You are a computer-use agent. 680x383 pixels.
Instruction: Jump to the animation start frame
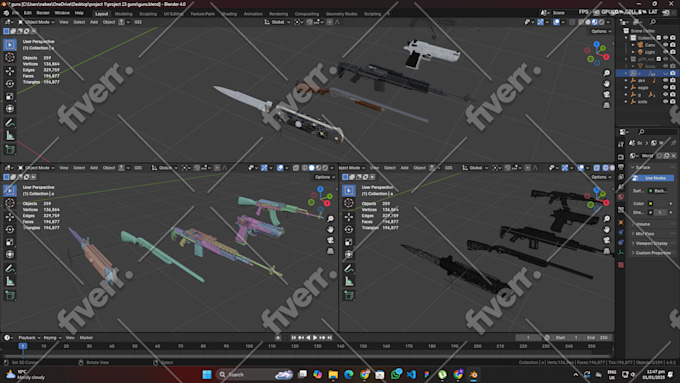coord(294,337)
